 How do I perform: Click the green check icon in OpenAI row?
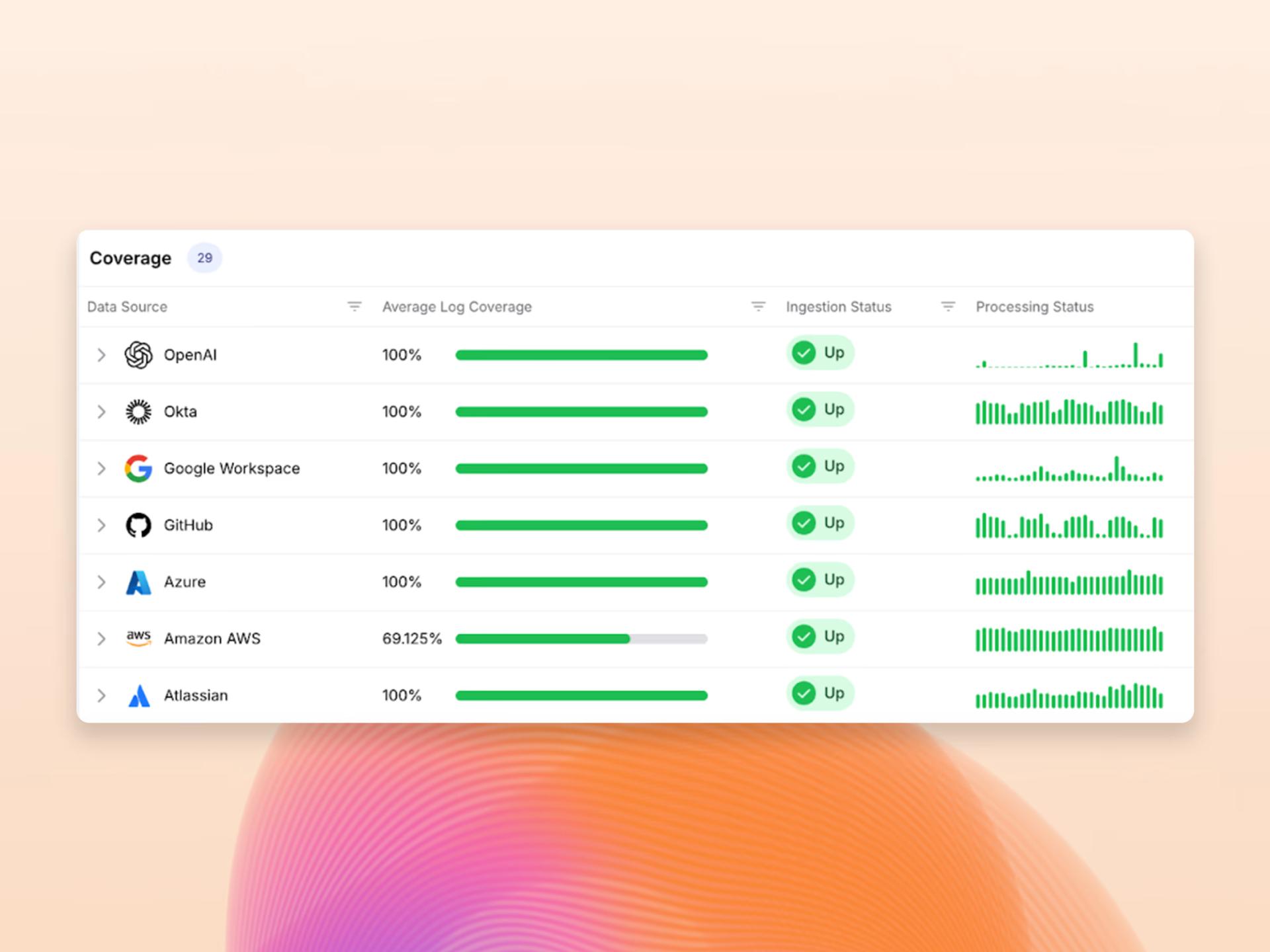(804, 353)
